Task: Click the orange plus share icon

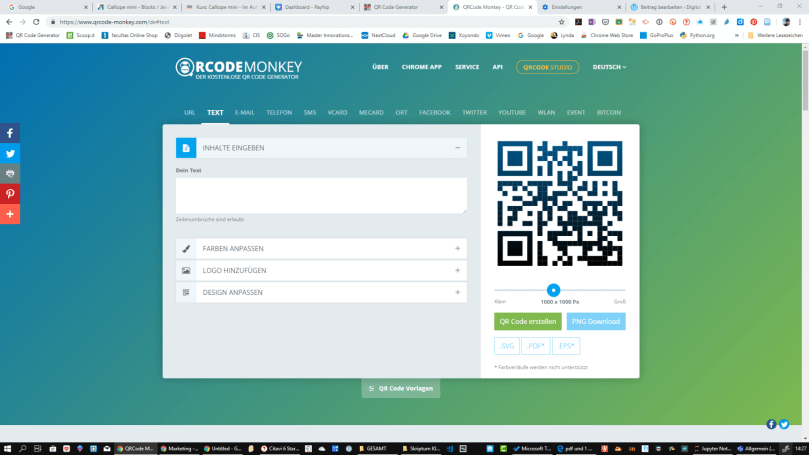Action: [x=10, y=214]
